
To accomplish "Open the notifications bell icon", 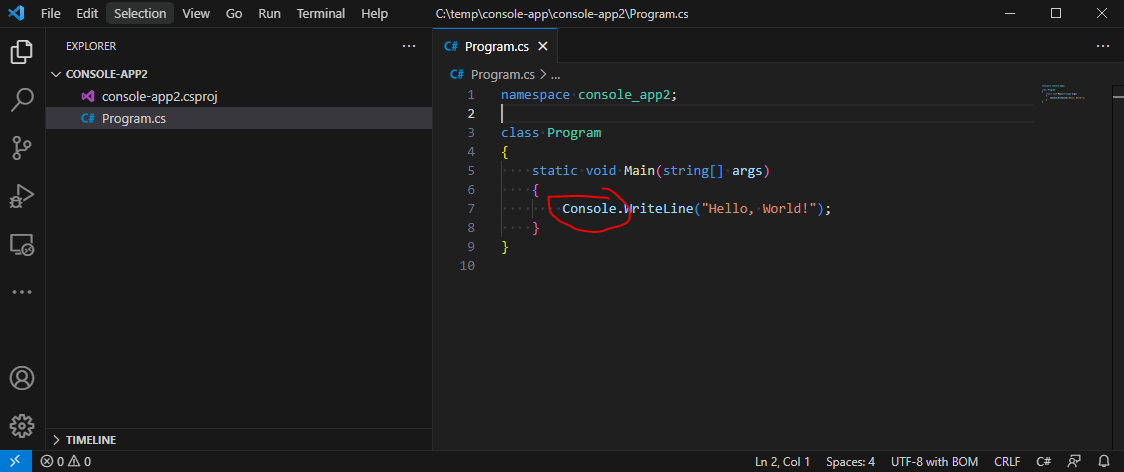I will pos(1104,461).
